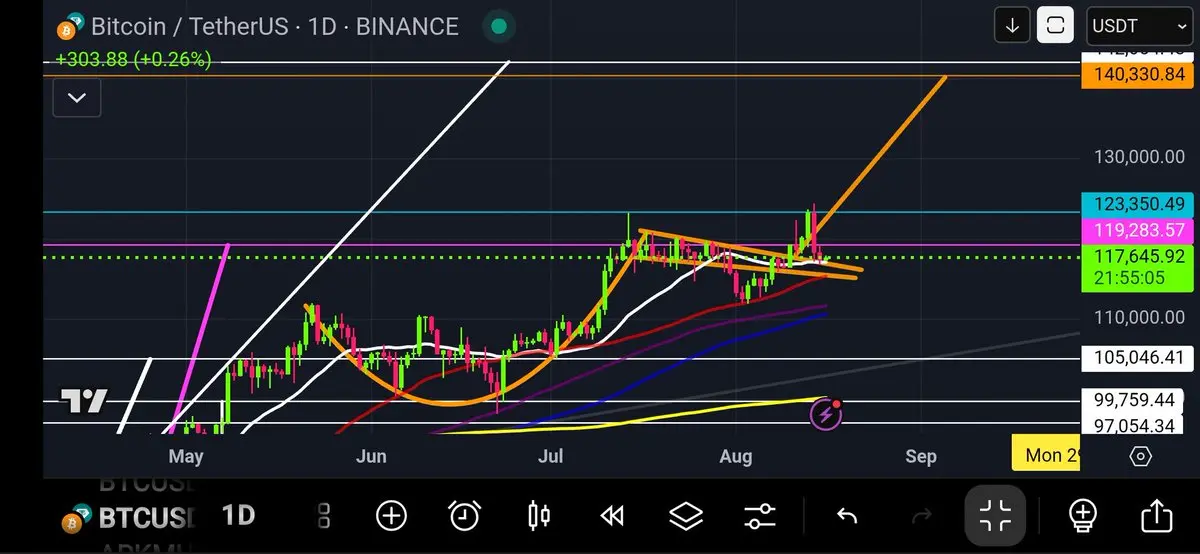This screenshot has height=554, width=1200.
Task: Open the add indicator plus icon
Action: [x=391, y=516]
